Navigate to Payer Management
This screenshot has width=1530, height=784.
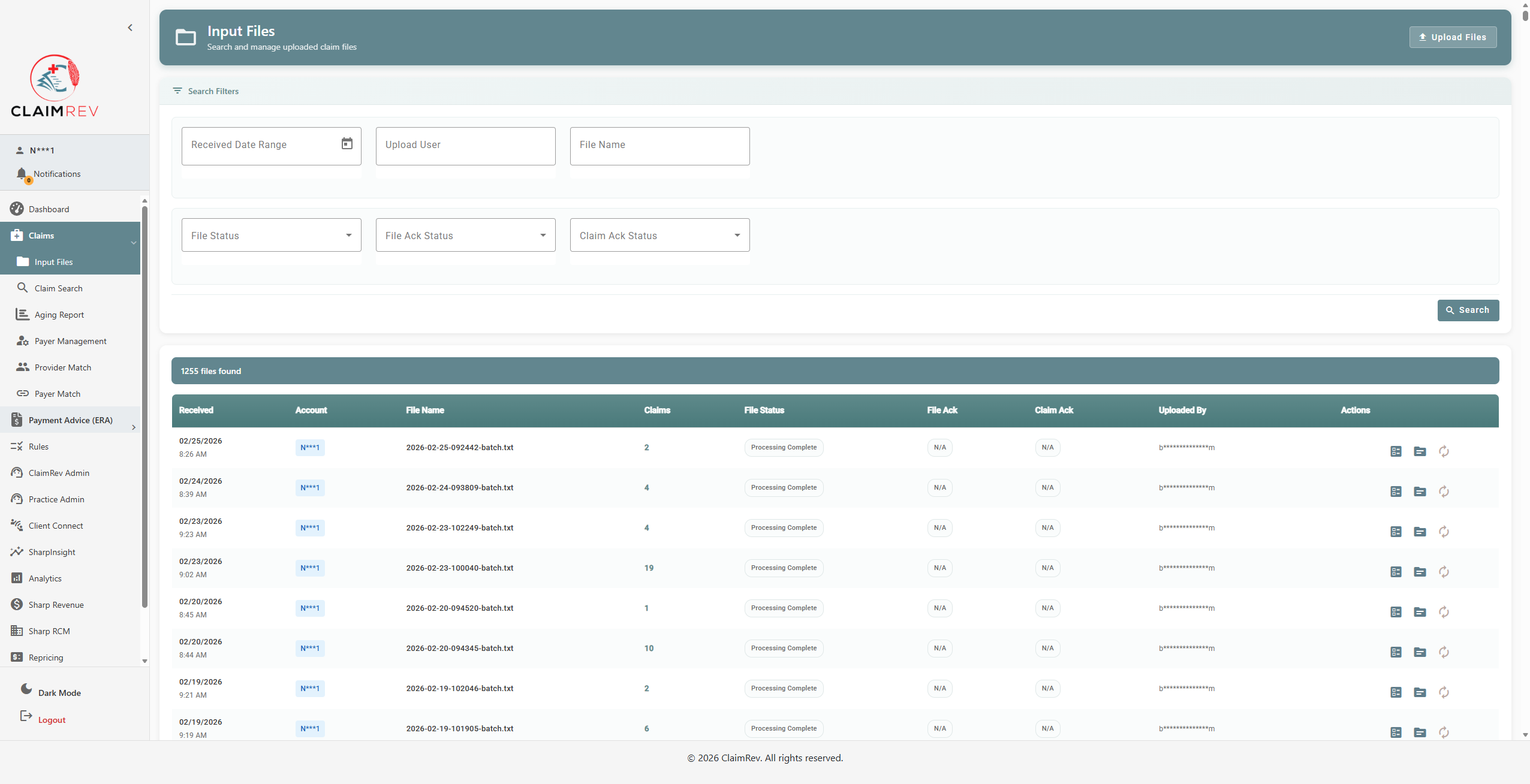(70, 341)
